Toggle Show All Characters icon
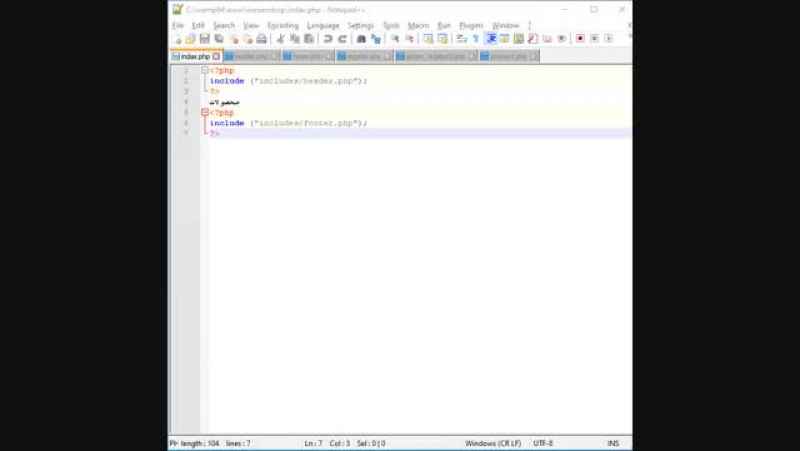Viewport: 800px width, 451px height. pos(476,39)
